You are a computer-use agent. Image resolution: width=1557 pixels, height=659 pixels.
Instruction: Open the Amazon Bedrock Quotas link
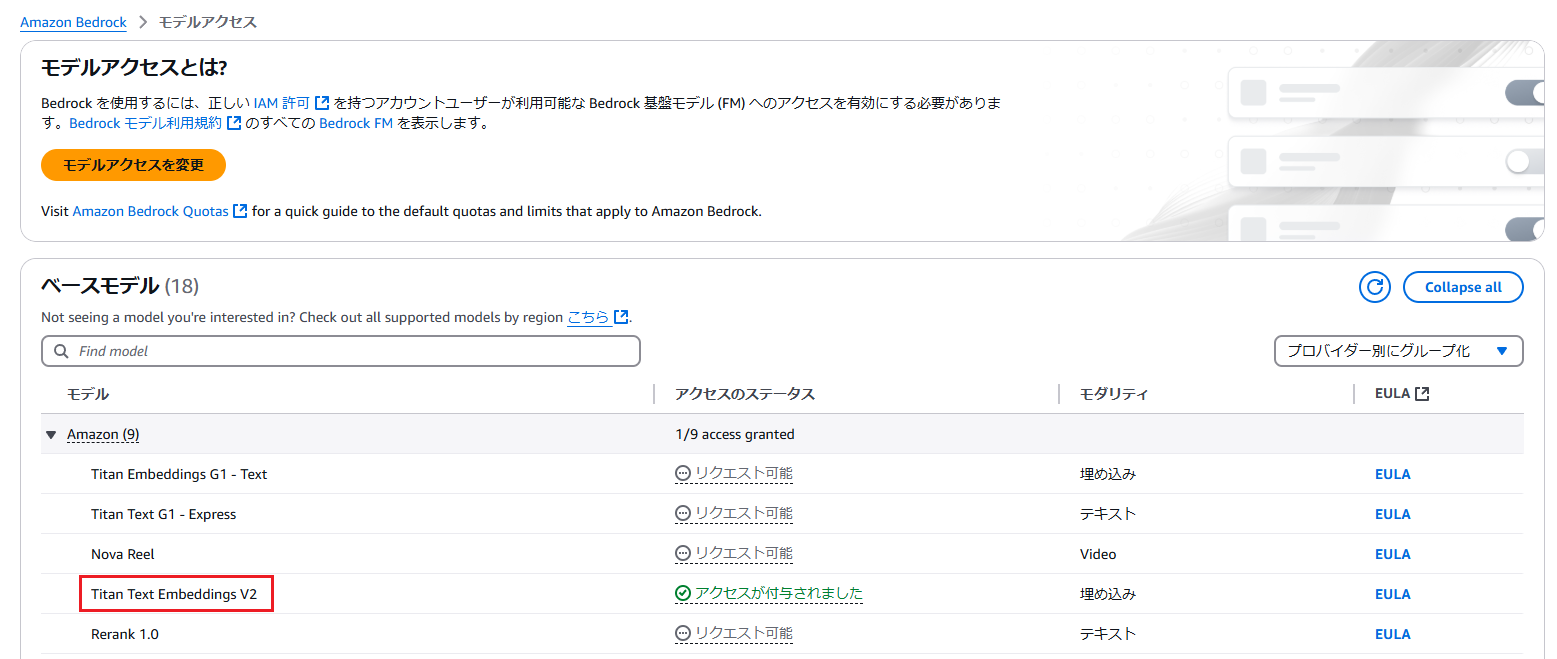(151, 212)
